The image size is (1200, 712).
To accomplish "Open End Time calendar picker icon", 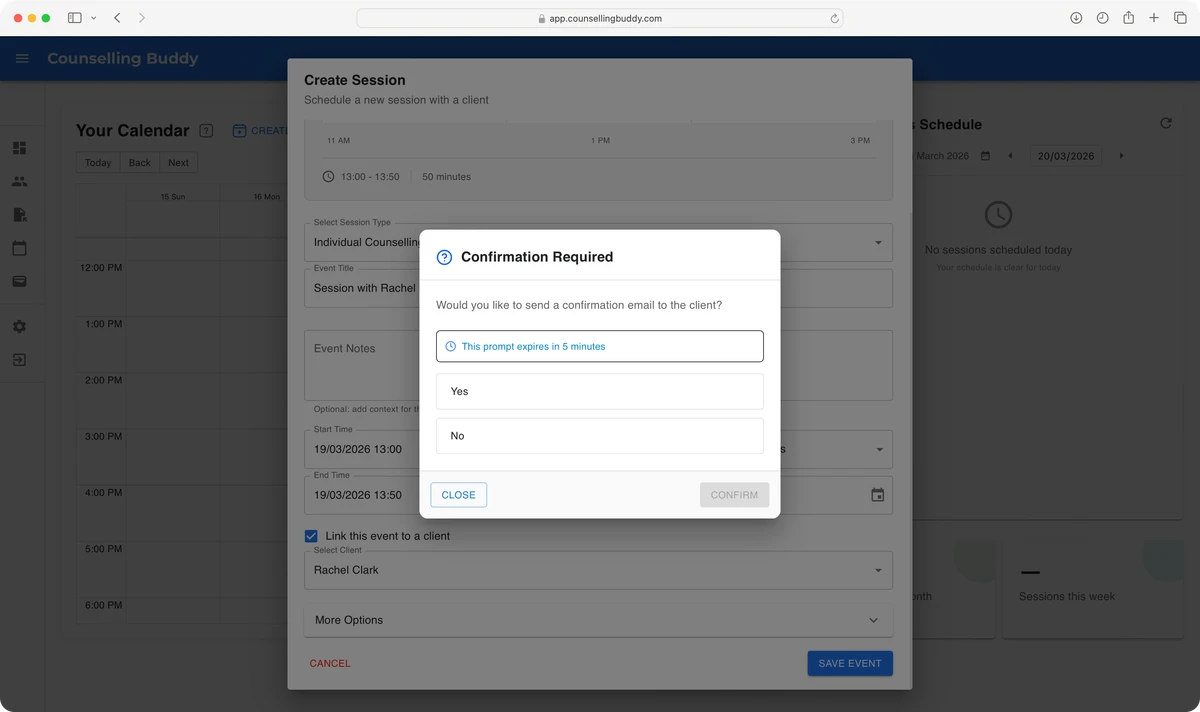I will pos(877,495).
